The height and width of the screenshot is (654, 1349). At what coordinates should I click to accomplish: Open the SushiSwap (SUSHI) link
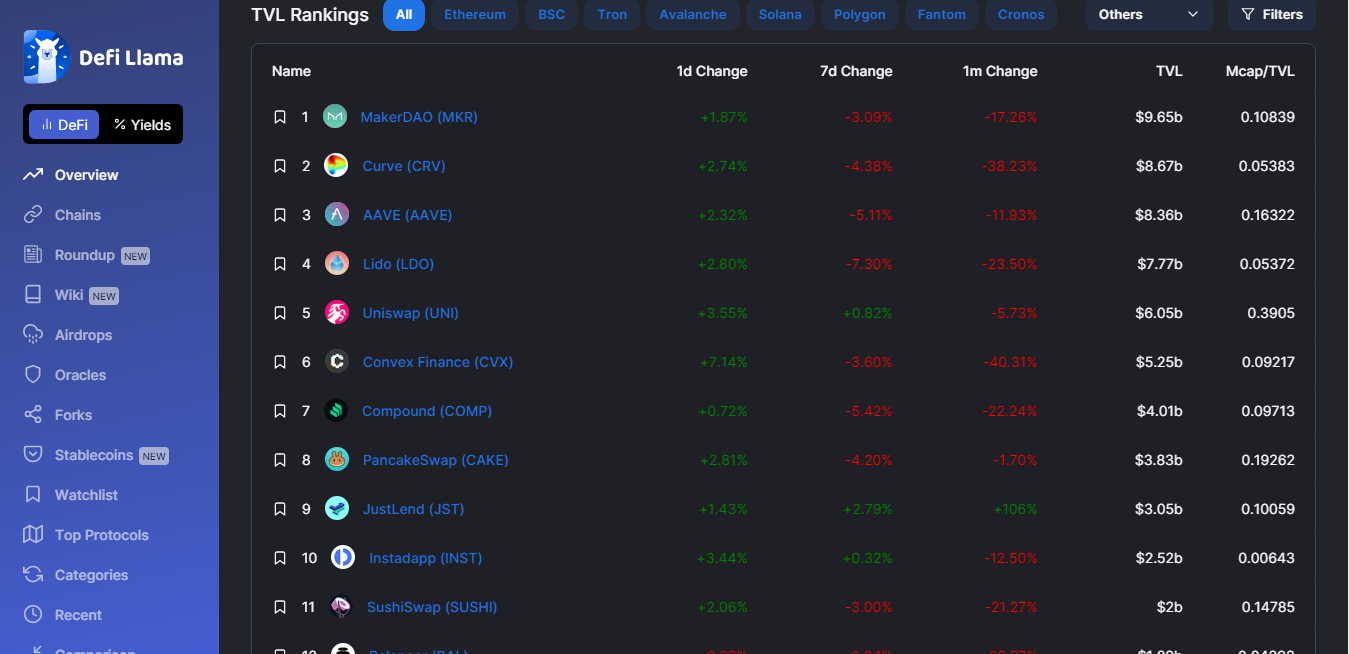[432, 607]
